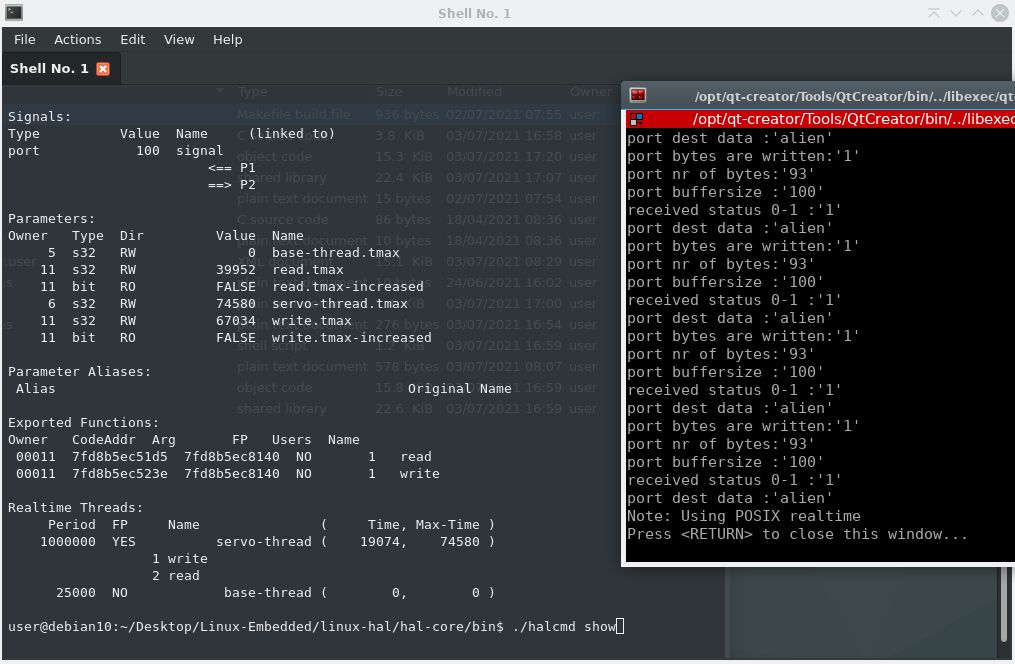The width and height of the screenshot is (1015, 664).
Task: Click the keep-above arrow in the title bar
Action: click(x=934, y=13)
